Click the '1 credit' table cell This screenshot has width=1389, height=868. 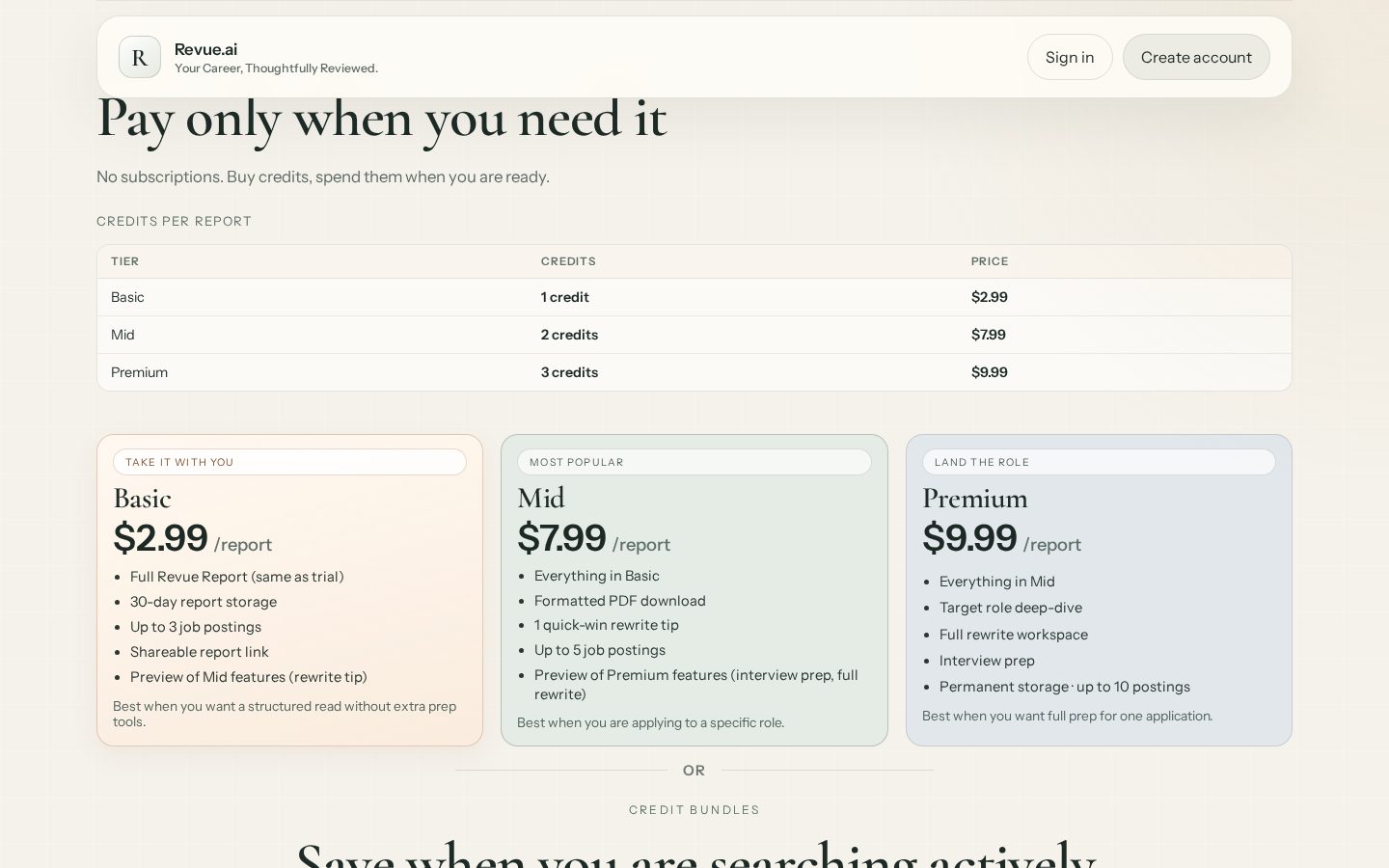click(x=565, y=297)
